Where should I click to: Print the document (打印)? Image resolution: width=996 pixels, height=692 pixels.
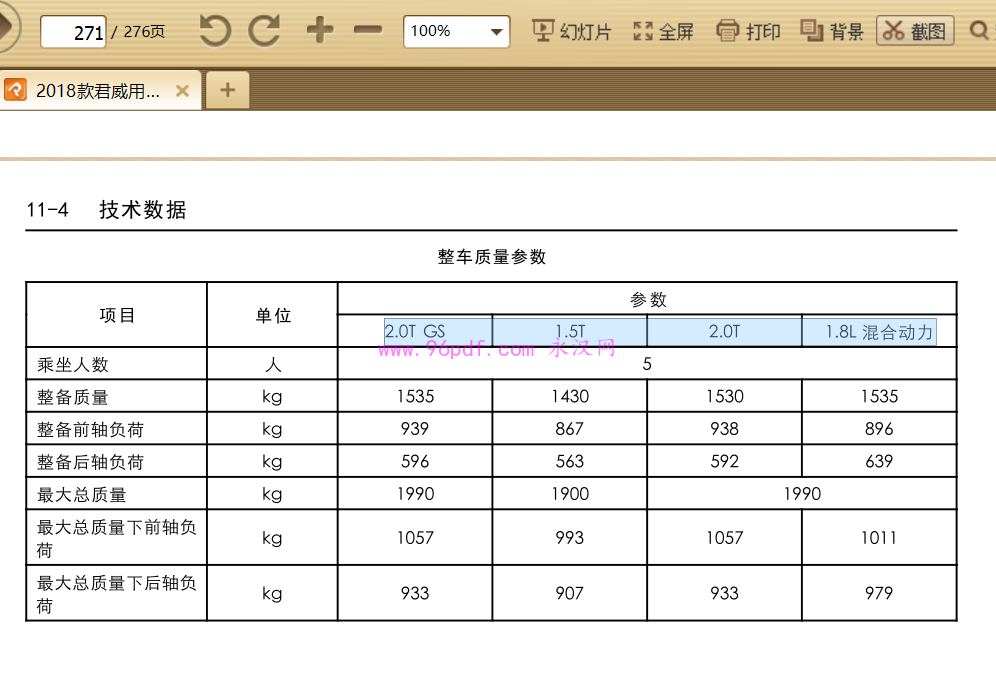[748, 31]
